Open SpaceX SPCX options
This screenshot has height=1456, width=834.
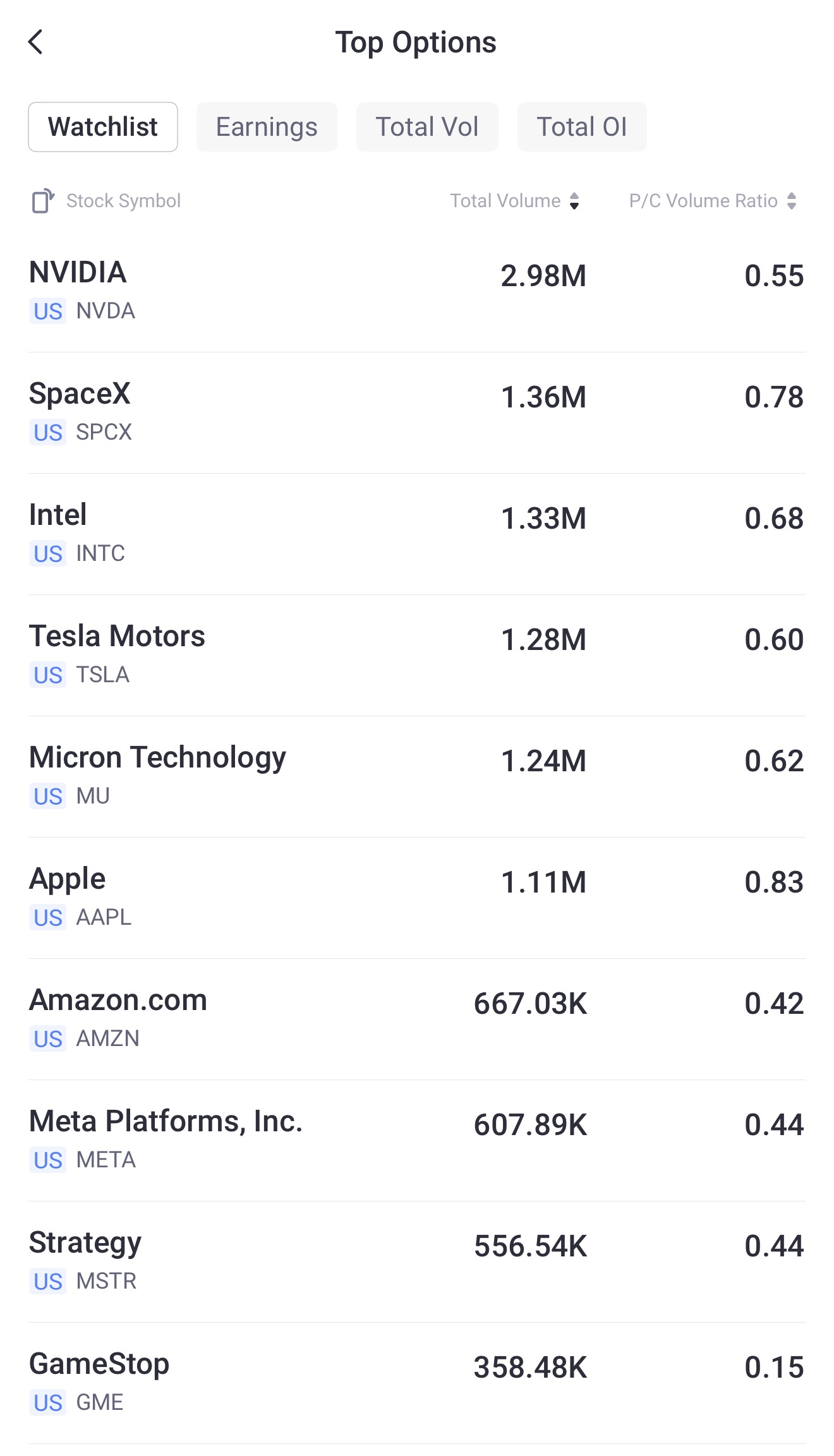pyautogui.click(x=417, y=413)
